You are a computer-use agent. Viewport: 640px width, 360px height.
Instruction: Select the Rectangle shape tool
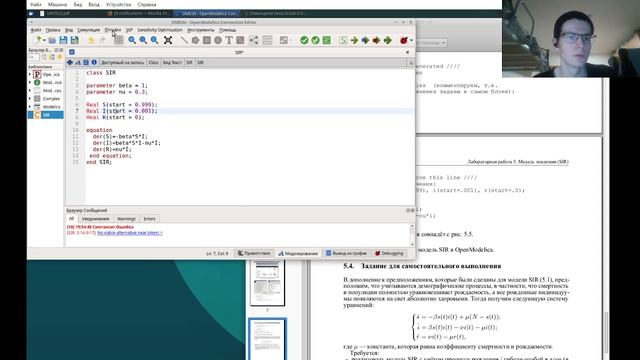pyautogui.click(x=207, y=40)
